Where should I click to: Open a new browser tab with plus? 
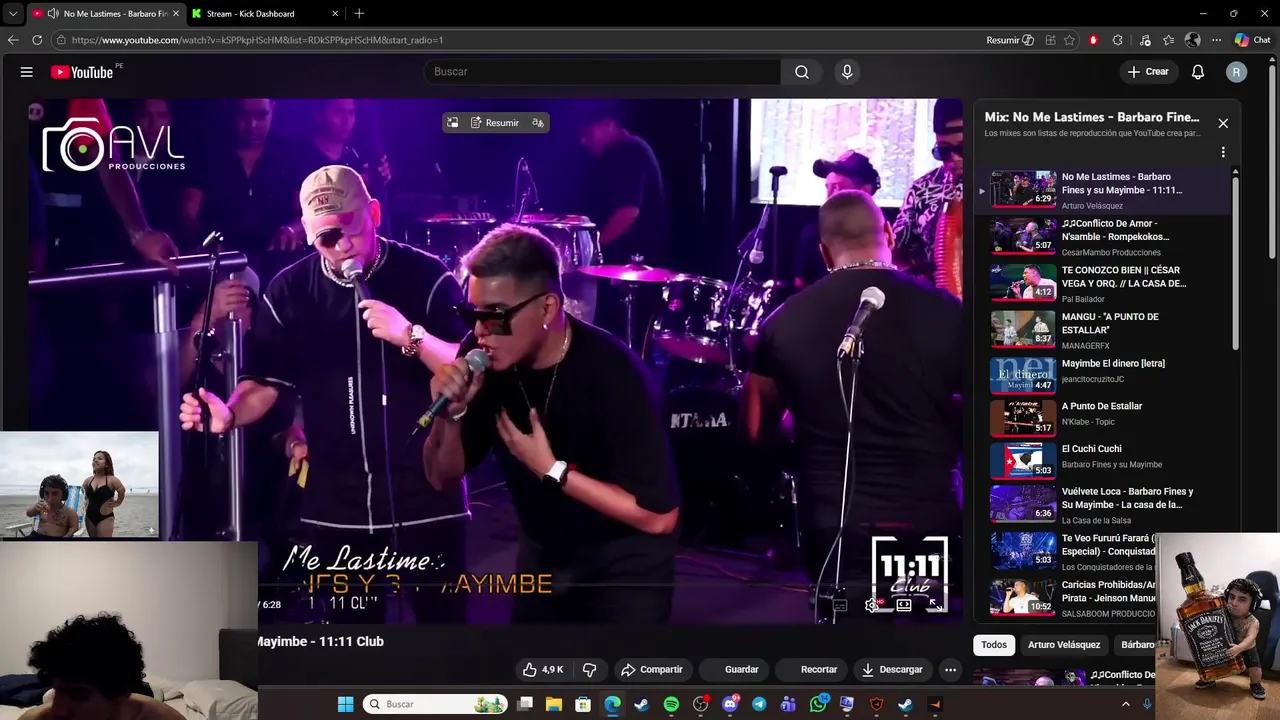[359, 13]
